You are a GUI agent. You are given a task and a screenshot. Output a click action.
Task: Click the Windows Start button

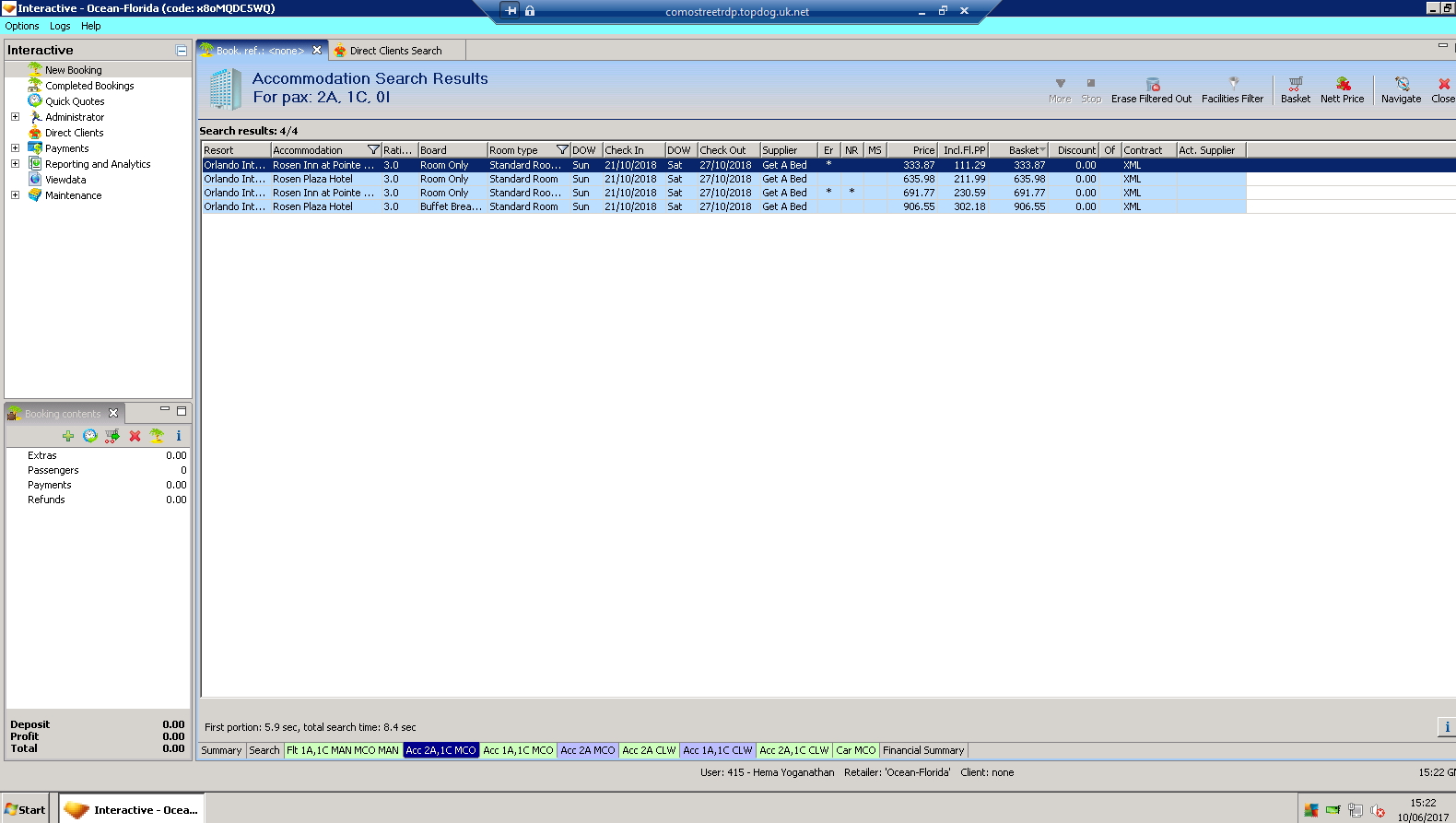pos(25,809)
